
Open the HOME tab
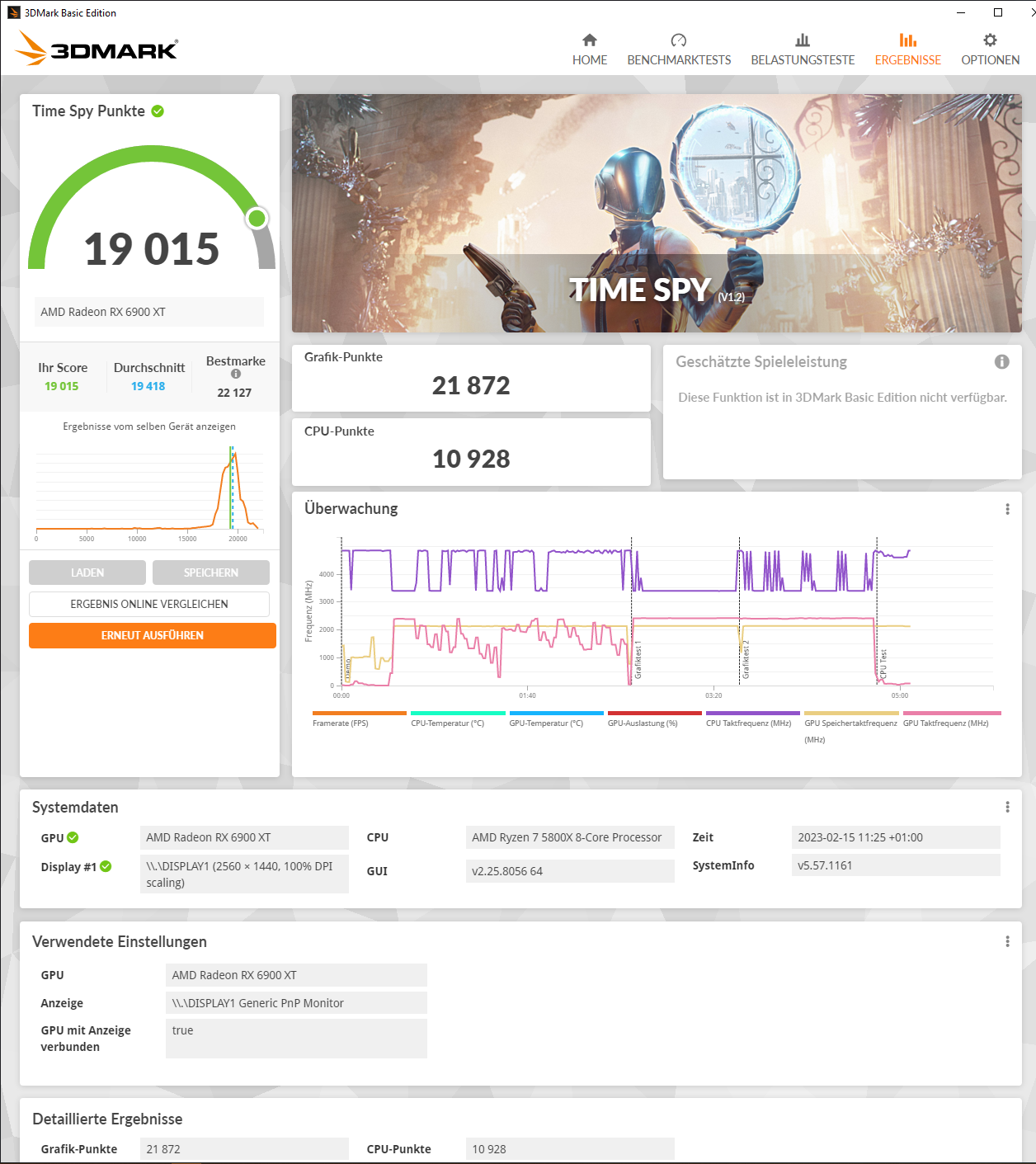(x=589, y=49)
